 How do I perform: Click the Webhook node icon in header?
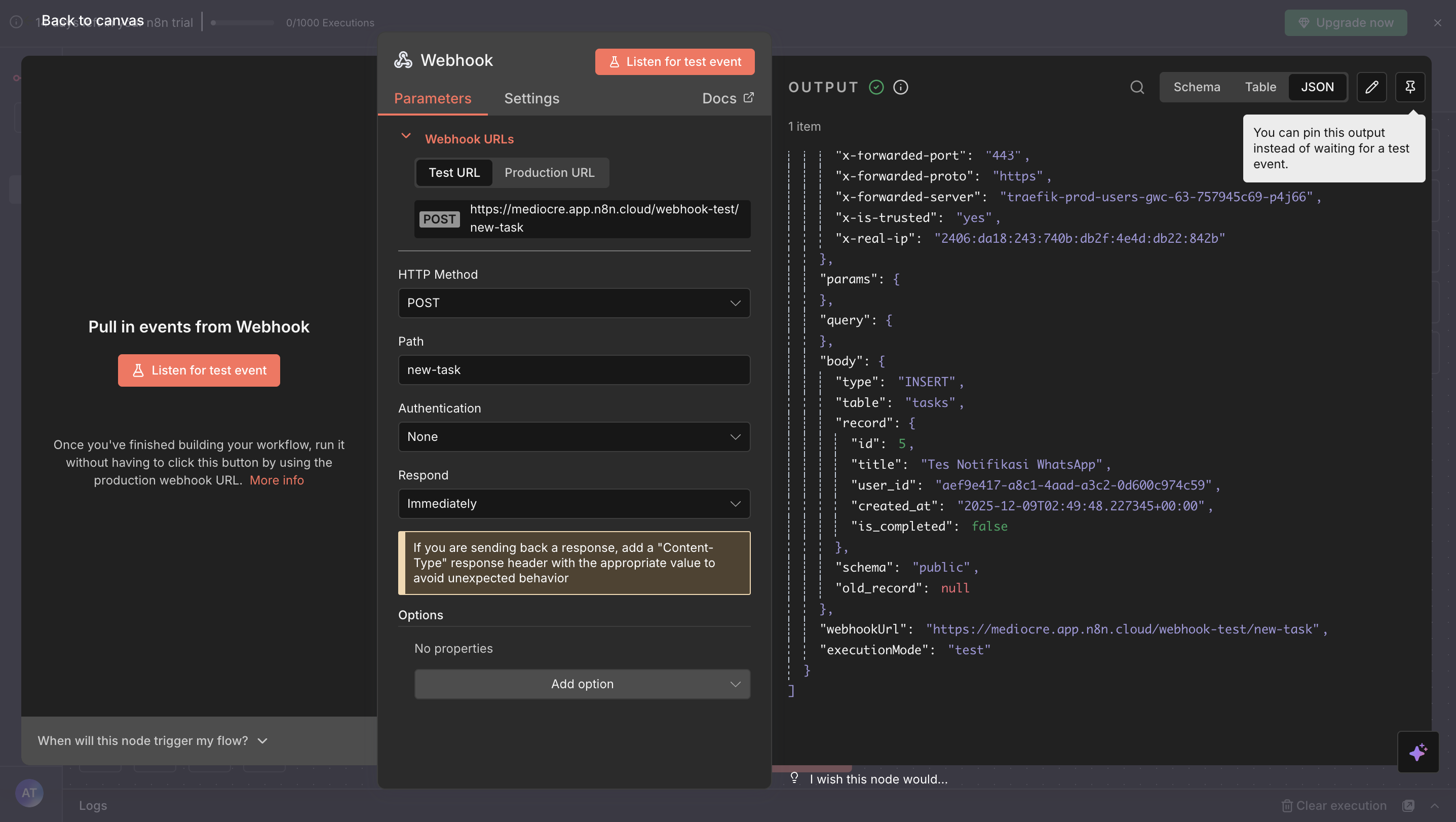[x=403, y=60]
